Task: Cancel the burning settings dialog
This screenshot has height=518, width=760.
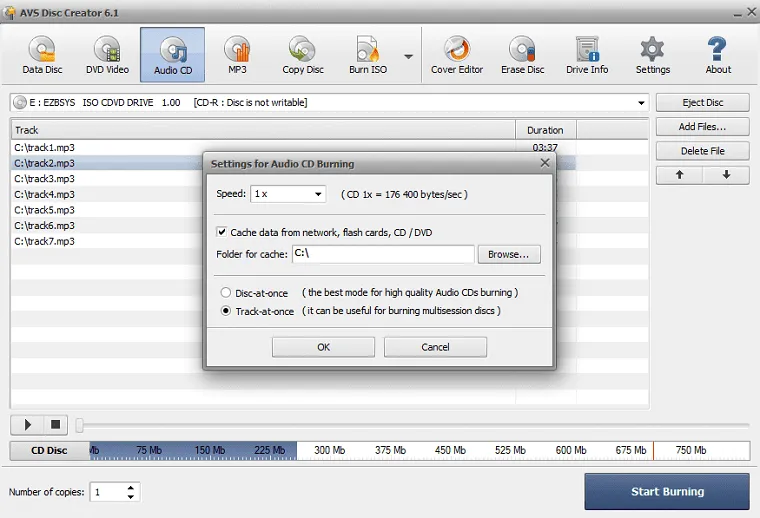Action: pos(435,347)
